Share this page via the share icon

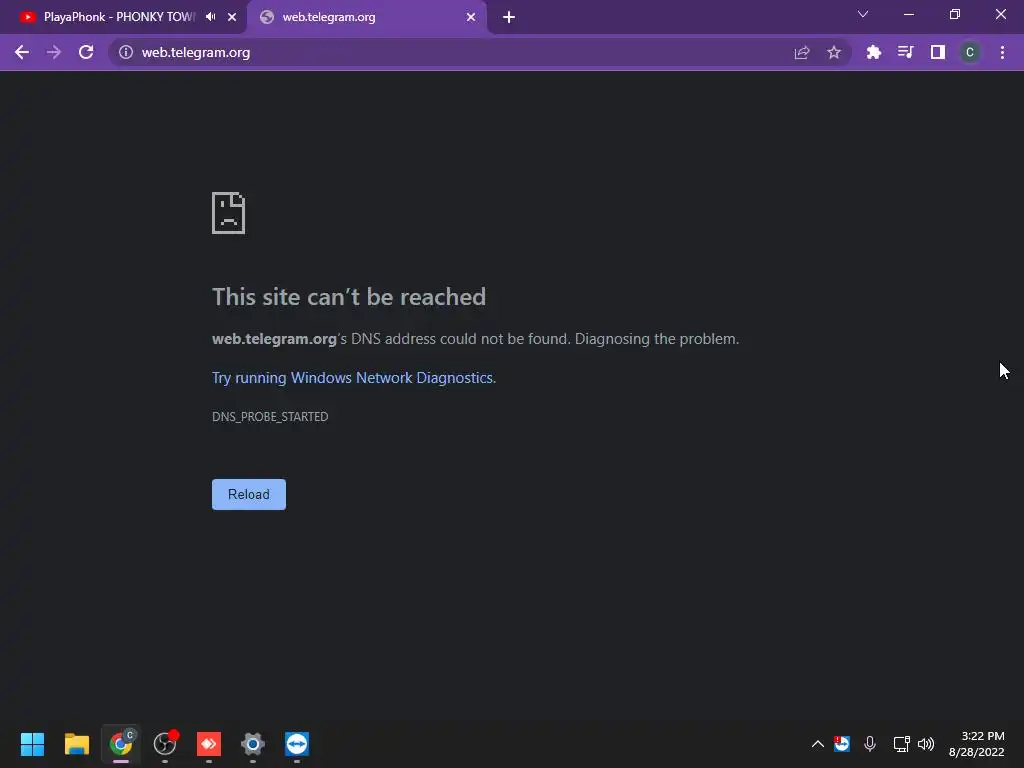point(801,52)
